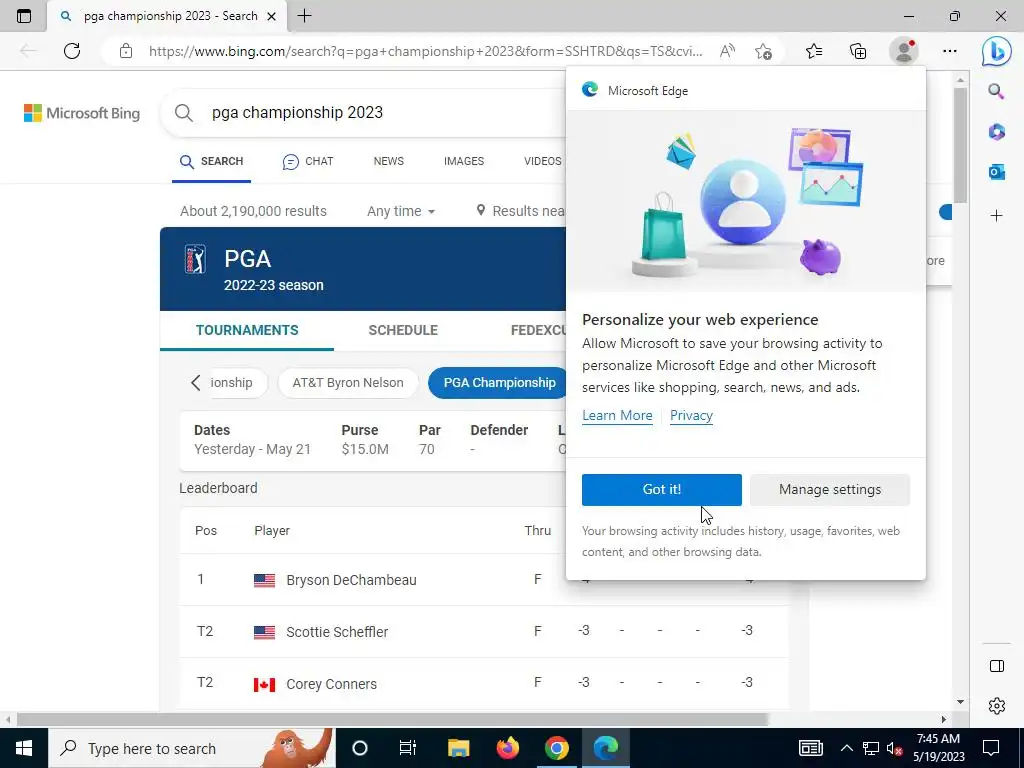
Task: View site information lock icon
Action: pyautogui.click(x=126, y=51)
